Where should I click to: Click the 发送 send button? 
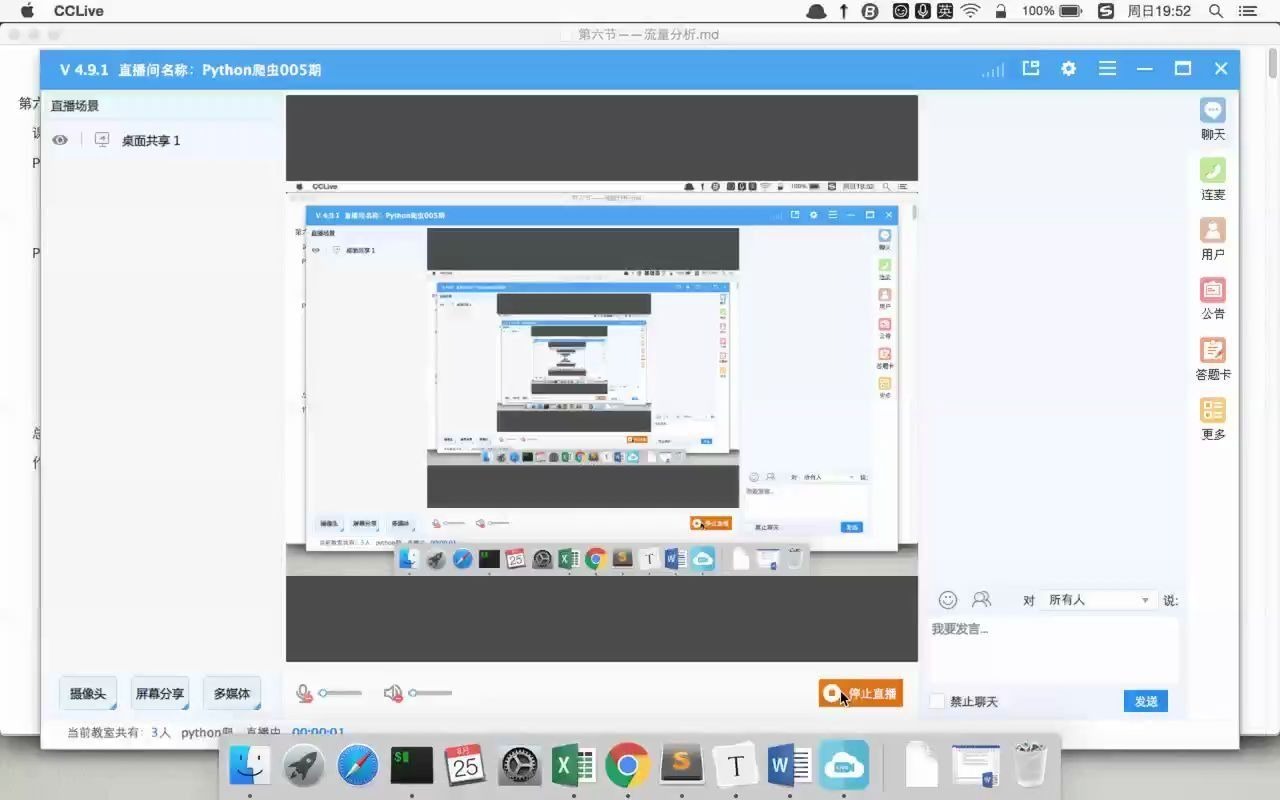[x=1146, y=701]
